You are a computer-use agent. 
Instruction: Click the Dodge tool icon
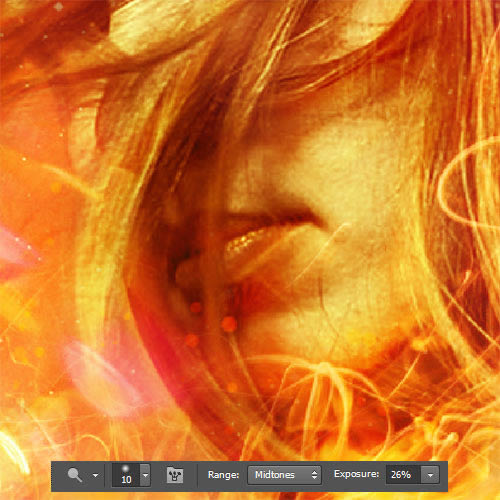[75, 475]
